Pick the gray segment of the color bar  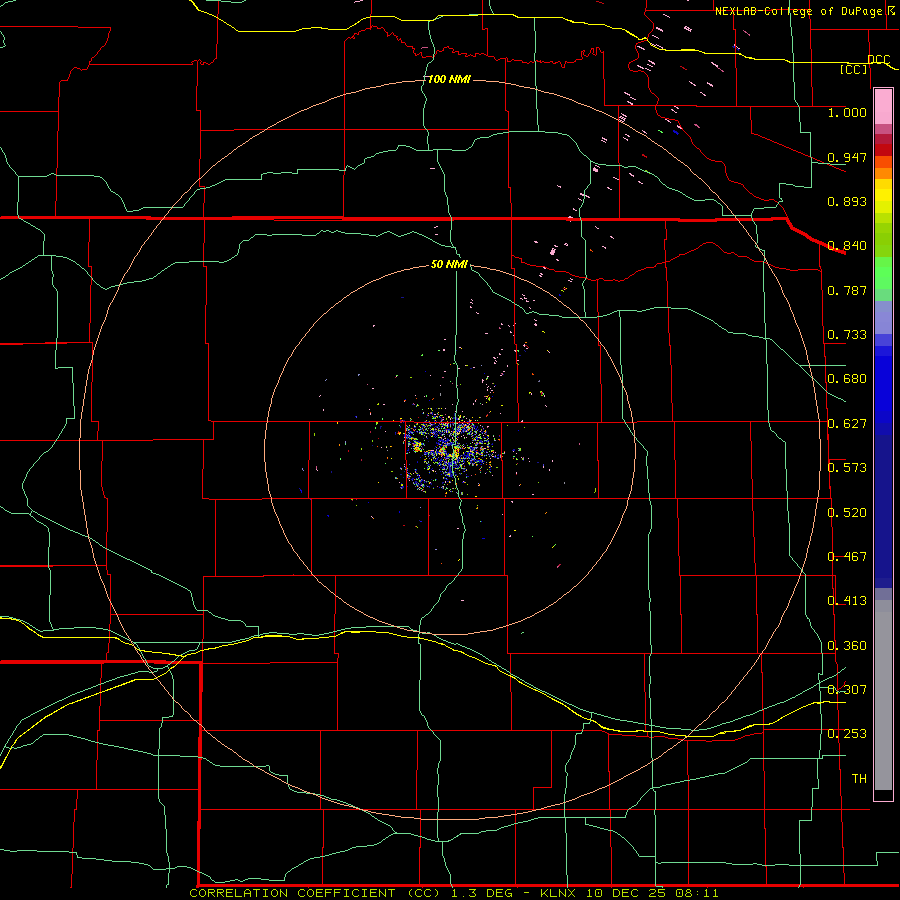click(883, 697)
